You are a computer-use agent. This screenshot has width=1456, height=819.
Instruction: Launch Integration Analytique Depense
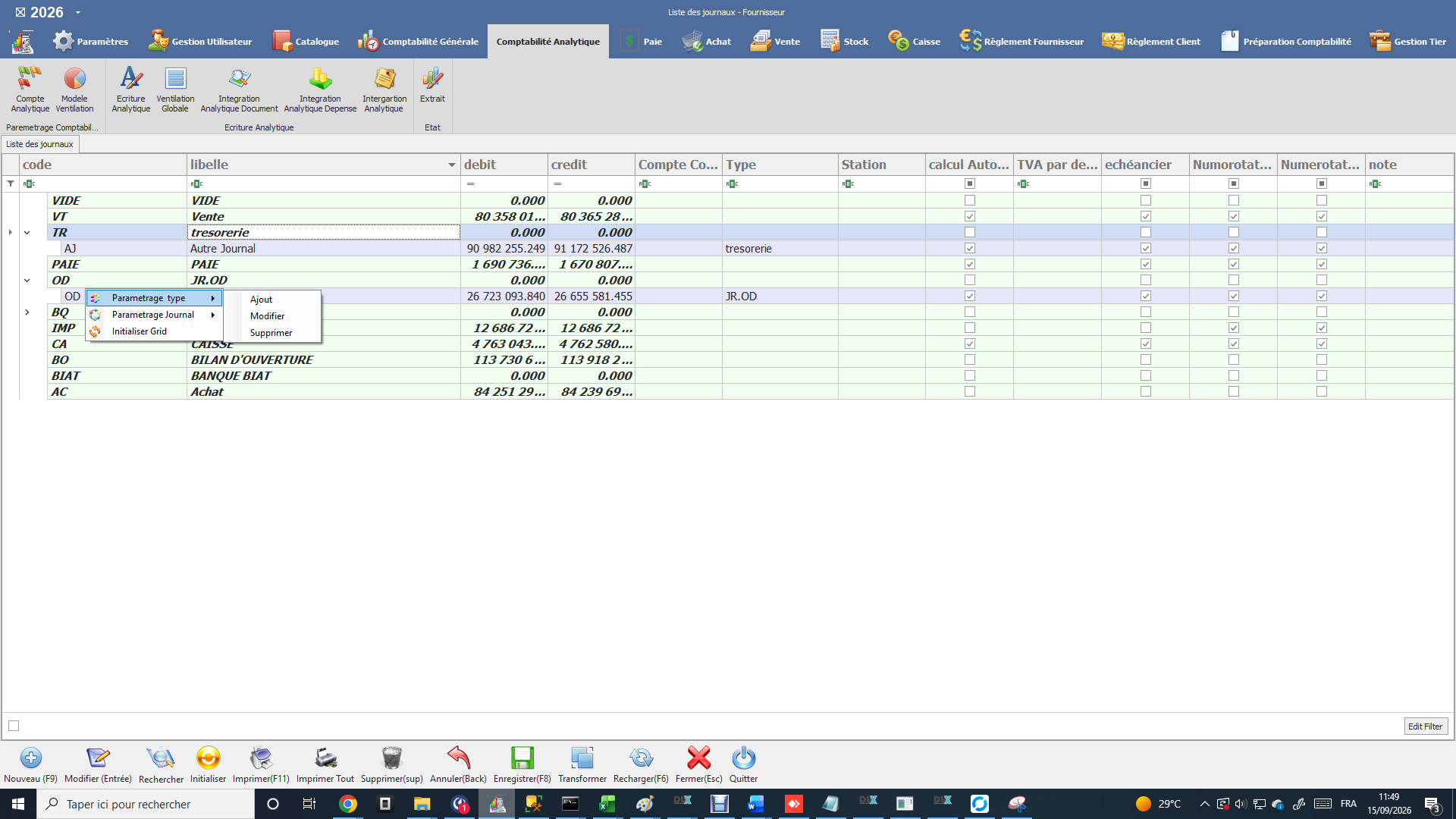(x=320, y=89)
